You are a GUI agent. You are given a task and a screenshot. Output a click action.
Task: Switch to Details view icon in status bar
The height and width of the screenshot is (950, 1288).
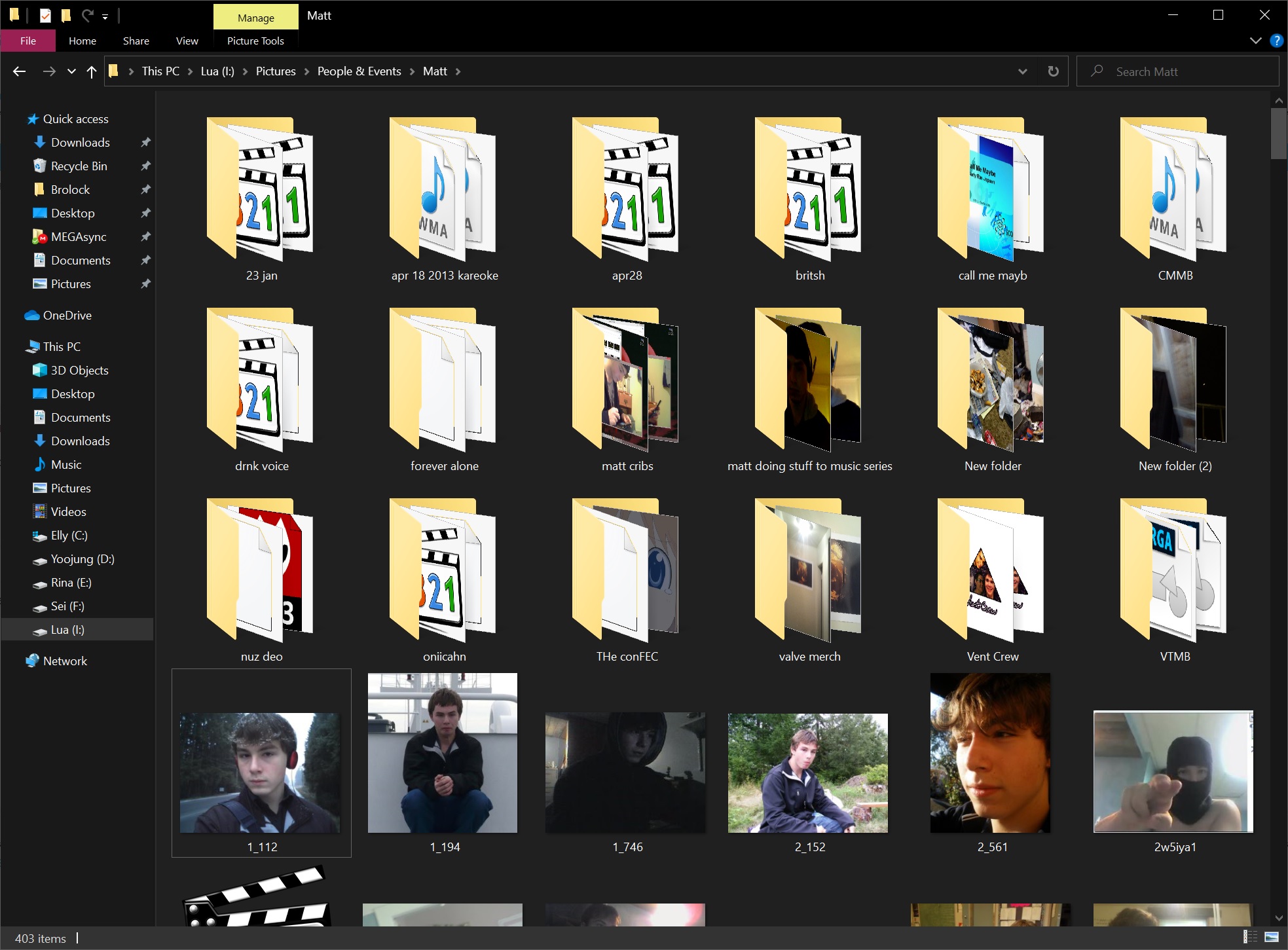pyautogui.click(x=1249, y=937)
